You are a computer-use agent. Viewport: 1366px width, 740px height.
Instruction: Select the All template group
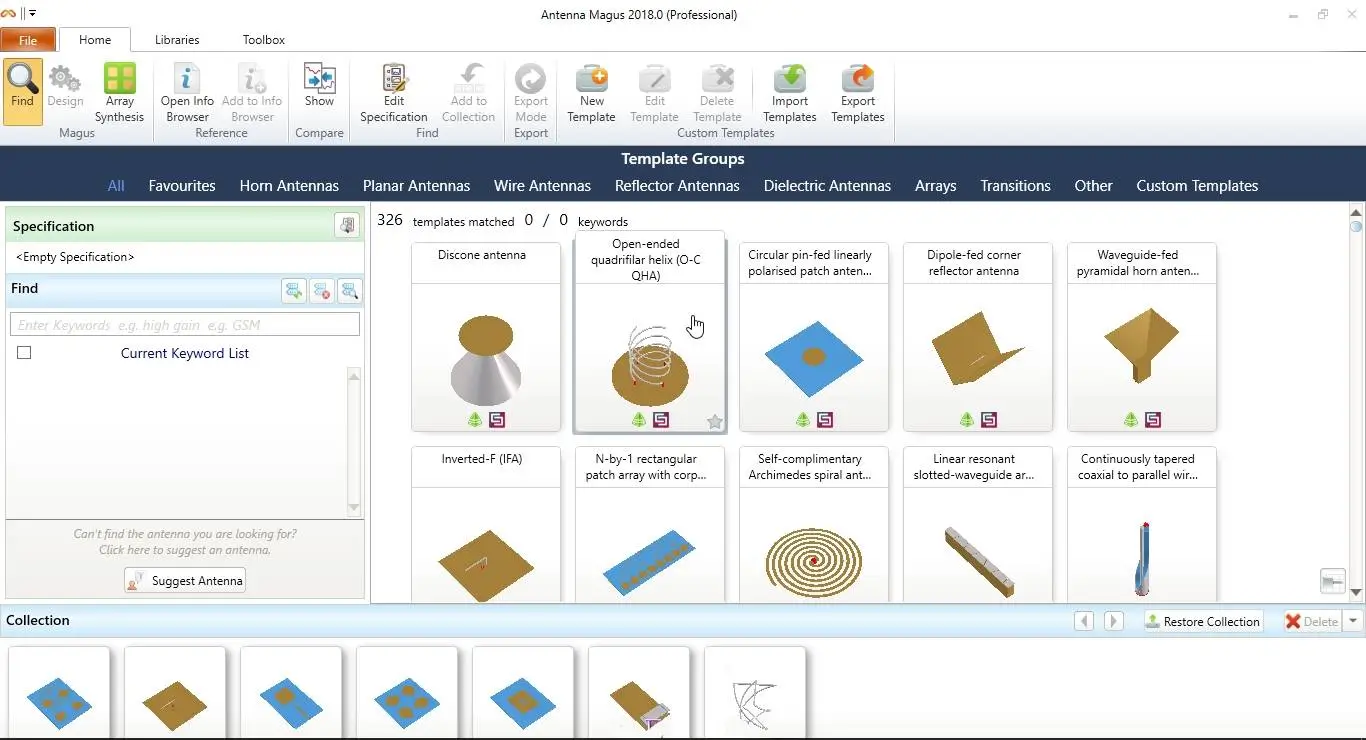point(116,186)
